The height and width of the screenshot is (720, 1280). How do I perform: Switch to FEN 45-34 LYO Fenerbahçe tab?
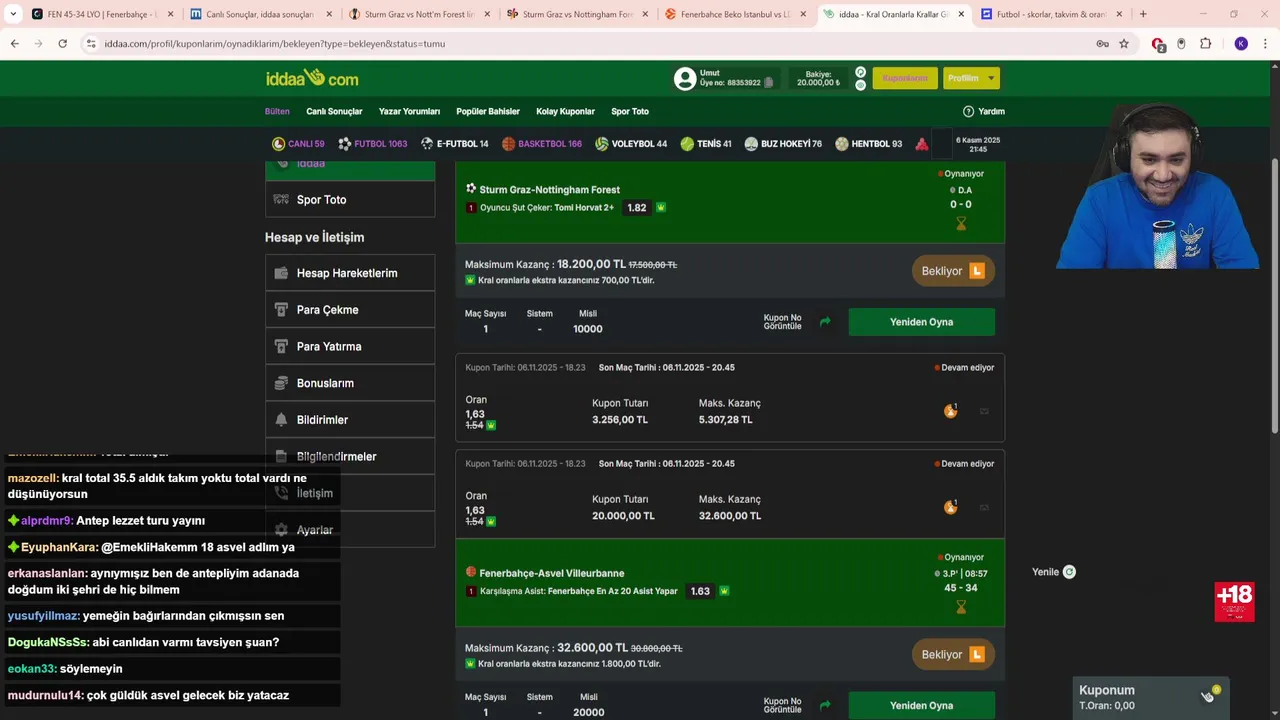102,14
